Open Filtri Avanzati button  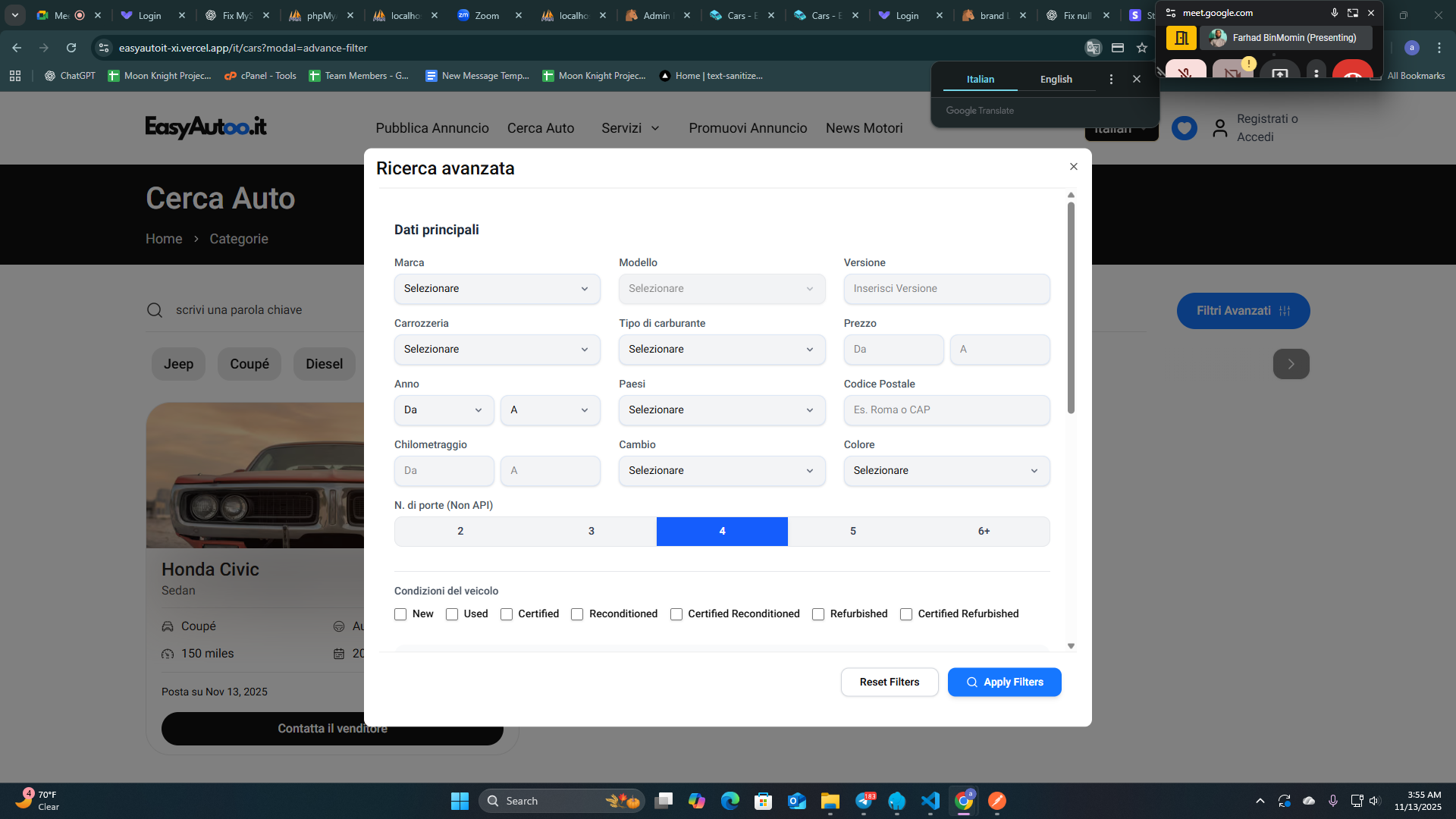pos(1243,311)
